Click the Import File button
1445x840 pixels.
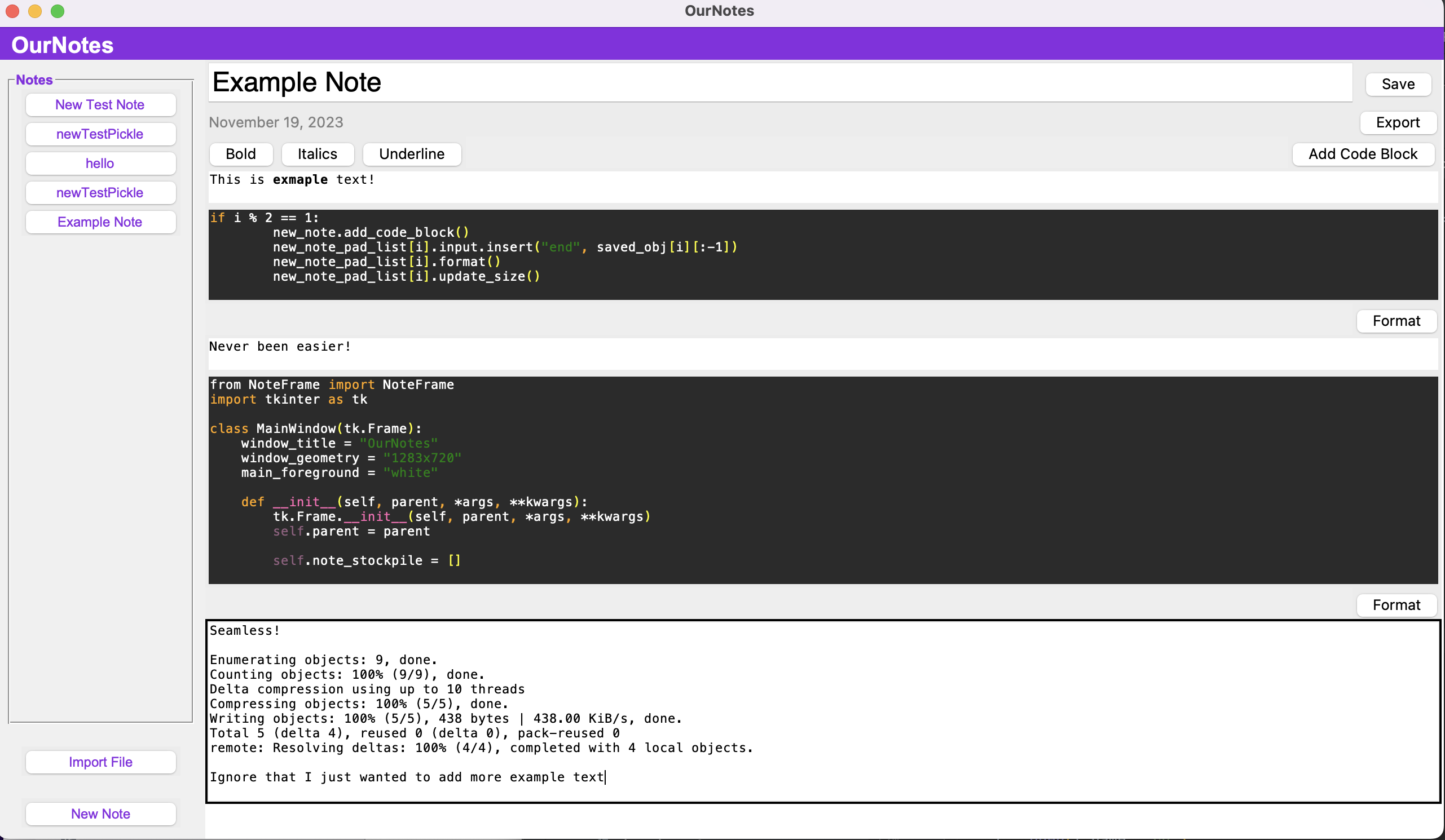pyautogui.click(x=100, y=762)
